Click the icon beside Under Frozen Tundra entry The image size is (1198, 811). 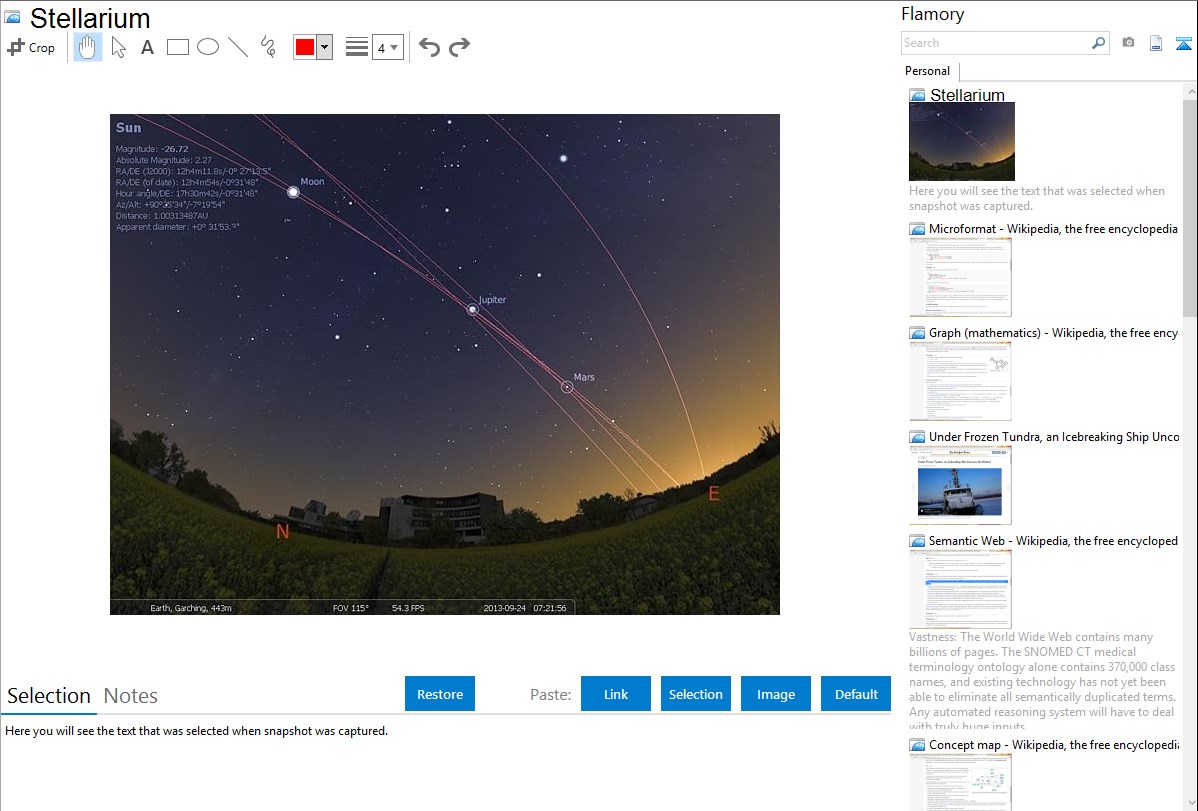917,436
